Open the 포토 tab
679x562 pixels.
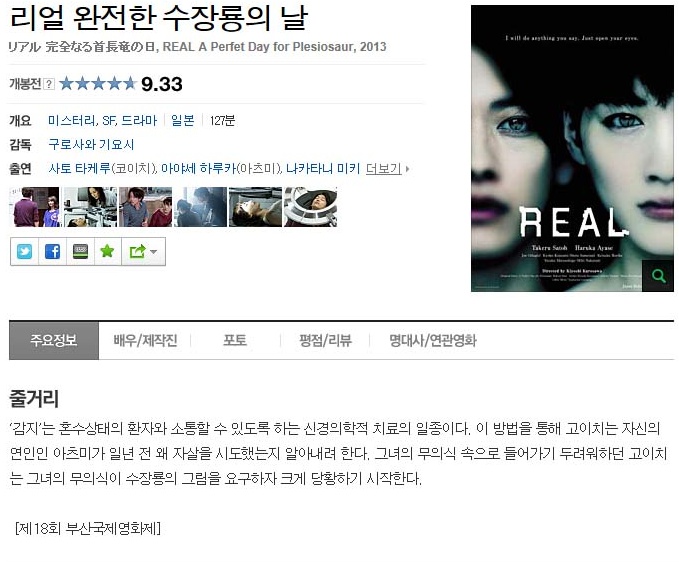tap(235, 341)
